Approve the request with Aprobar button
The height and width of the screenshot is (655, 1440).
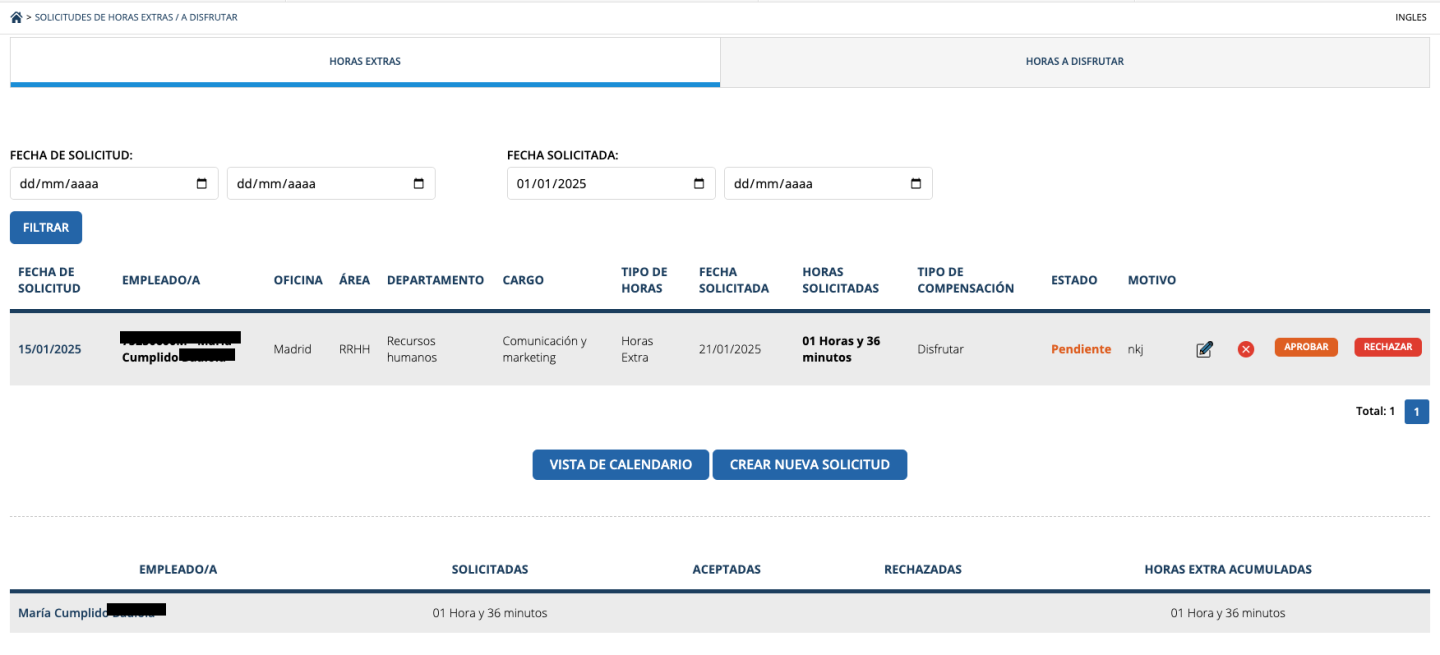click(x=1305, y=347)
